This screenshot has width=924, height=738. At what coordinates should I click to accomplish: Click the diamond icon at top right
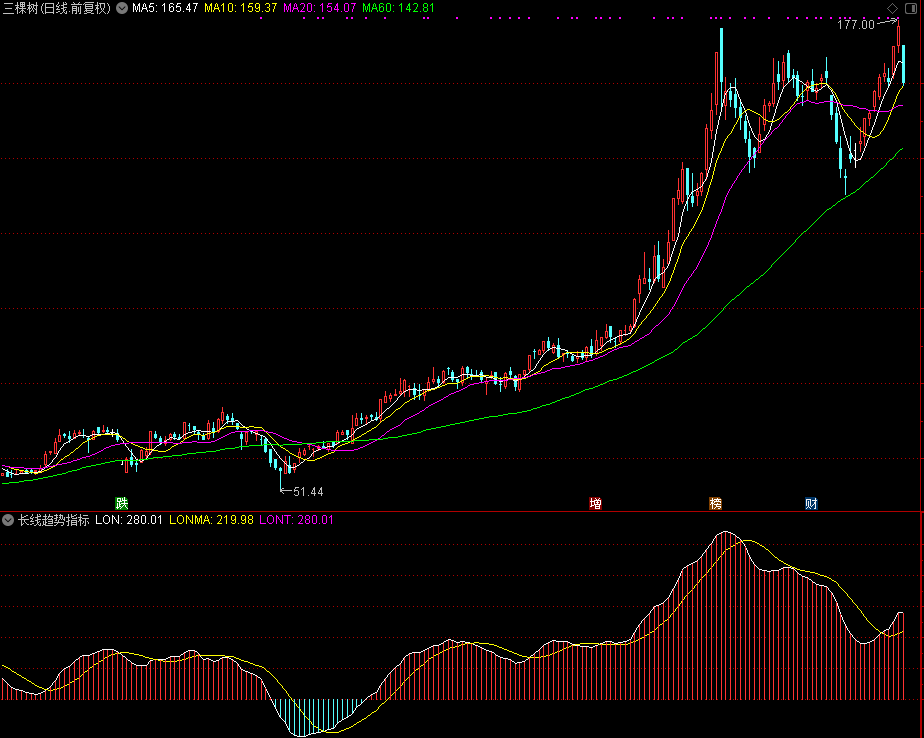(892, 8)
